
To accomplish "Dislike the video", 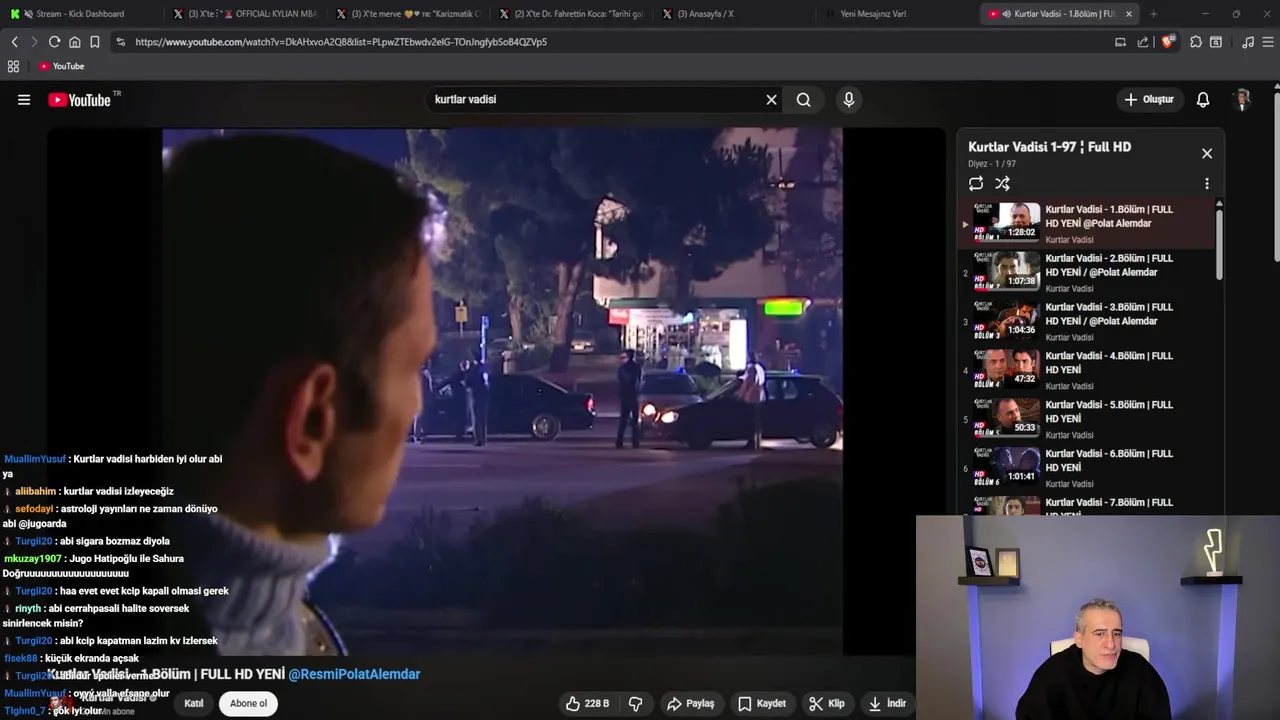I will pos(635,704).
